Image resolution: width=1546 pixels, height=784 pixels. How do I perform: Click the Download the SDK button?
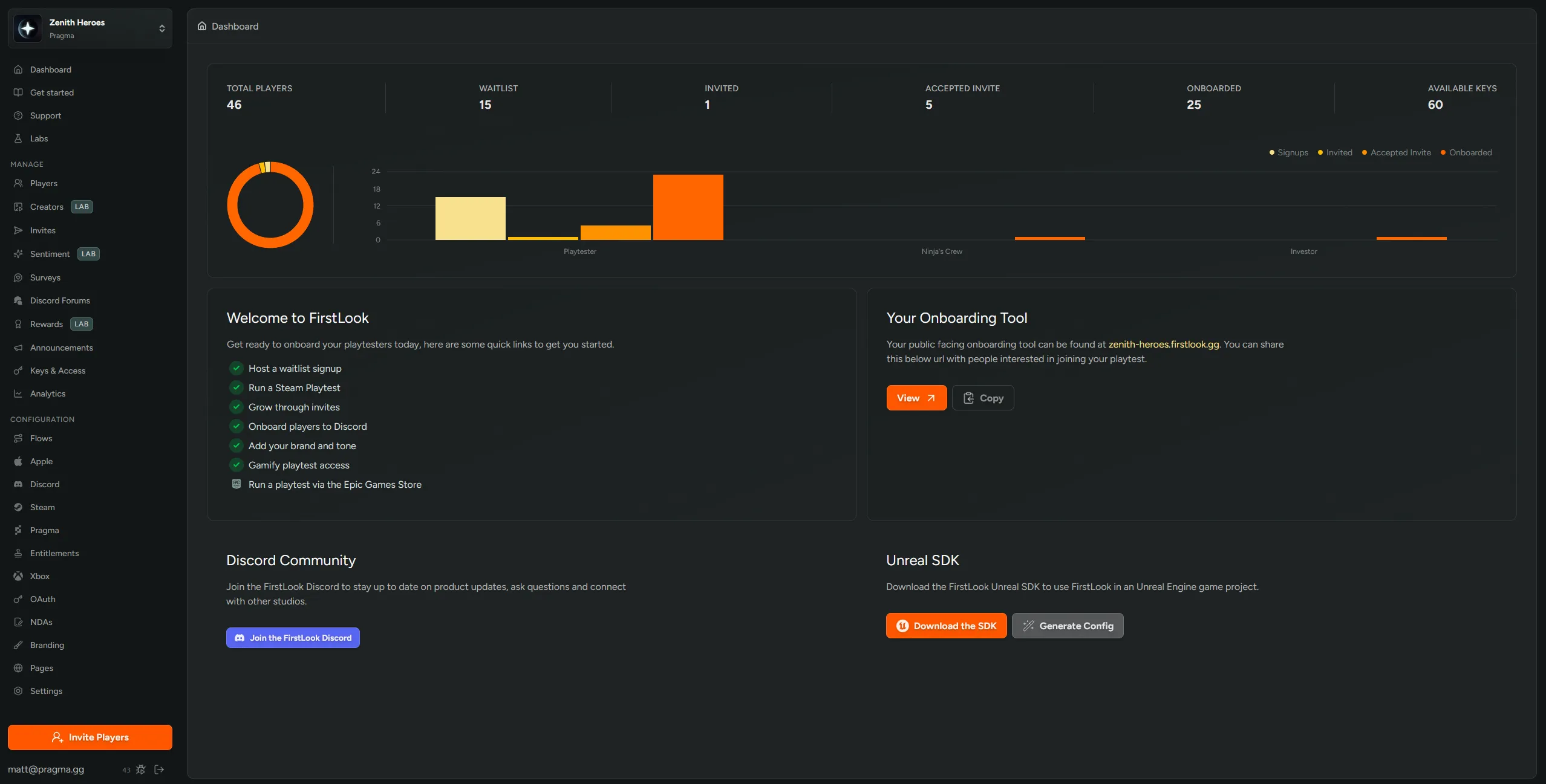point(946,626)
